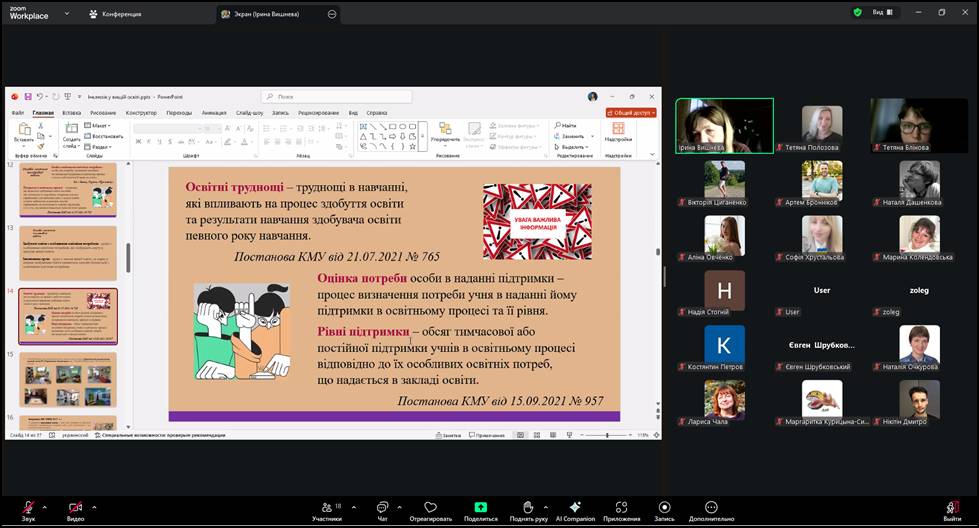The image size is (979, 528).
Task: Raise hand with Поднять руку
Action: click(529, 508)
